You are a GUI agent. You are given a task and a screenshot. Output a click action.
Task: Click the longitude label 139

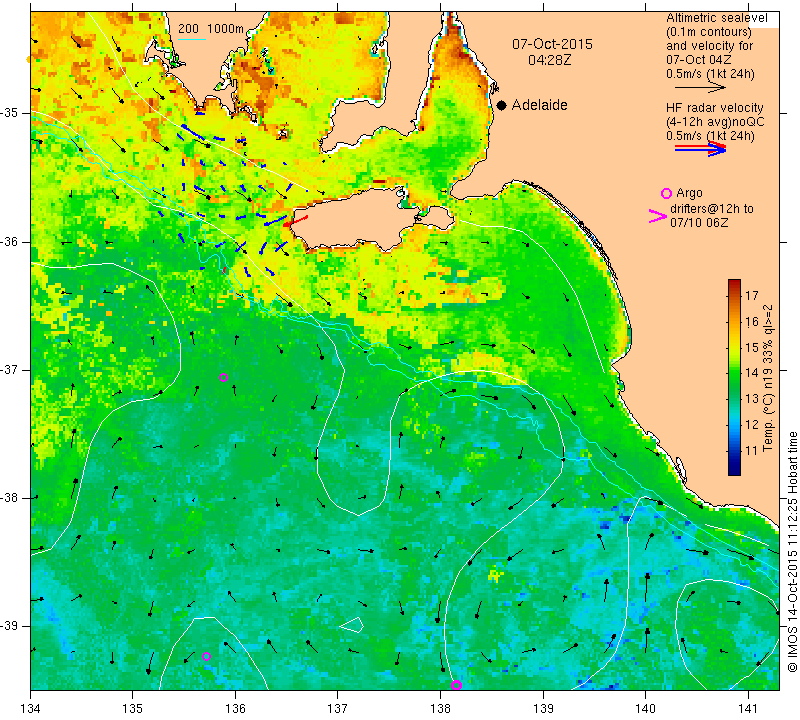point(543,709)
